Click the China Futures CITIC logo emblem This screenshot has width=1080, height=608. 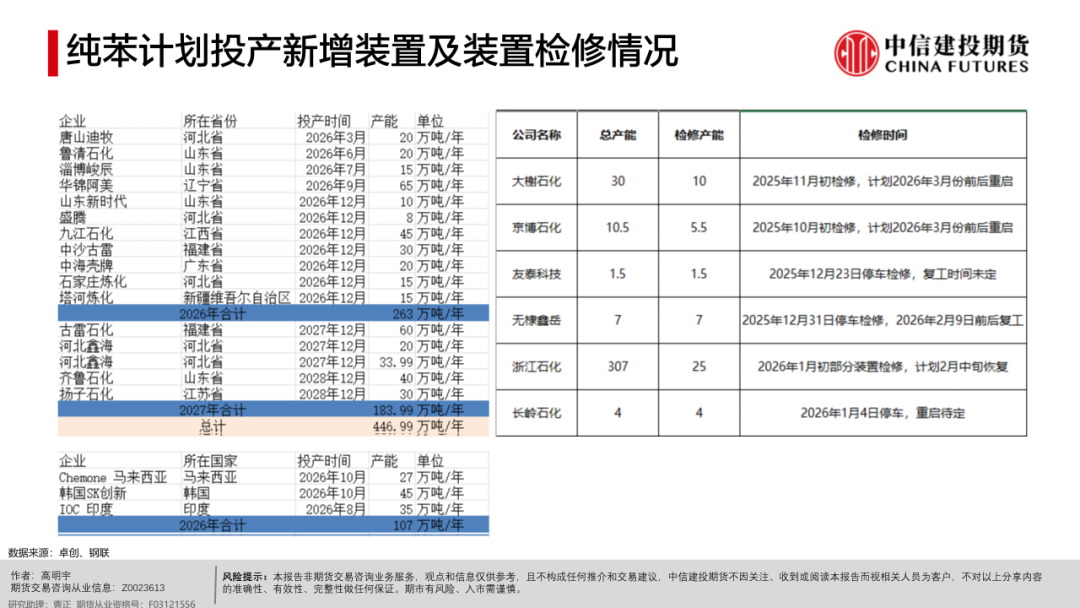(x=856, y=52)
